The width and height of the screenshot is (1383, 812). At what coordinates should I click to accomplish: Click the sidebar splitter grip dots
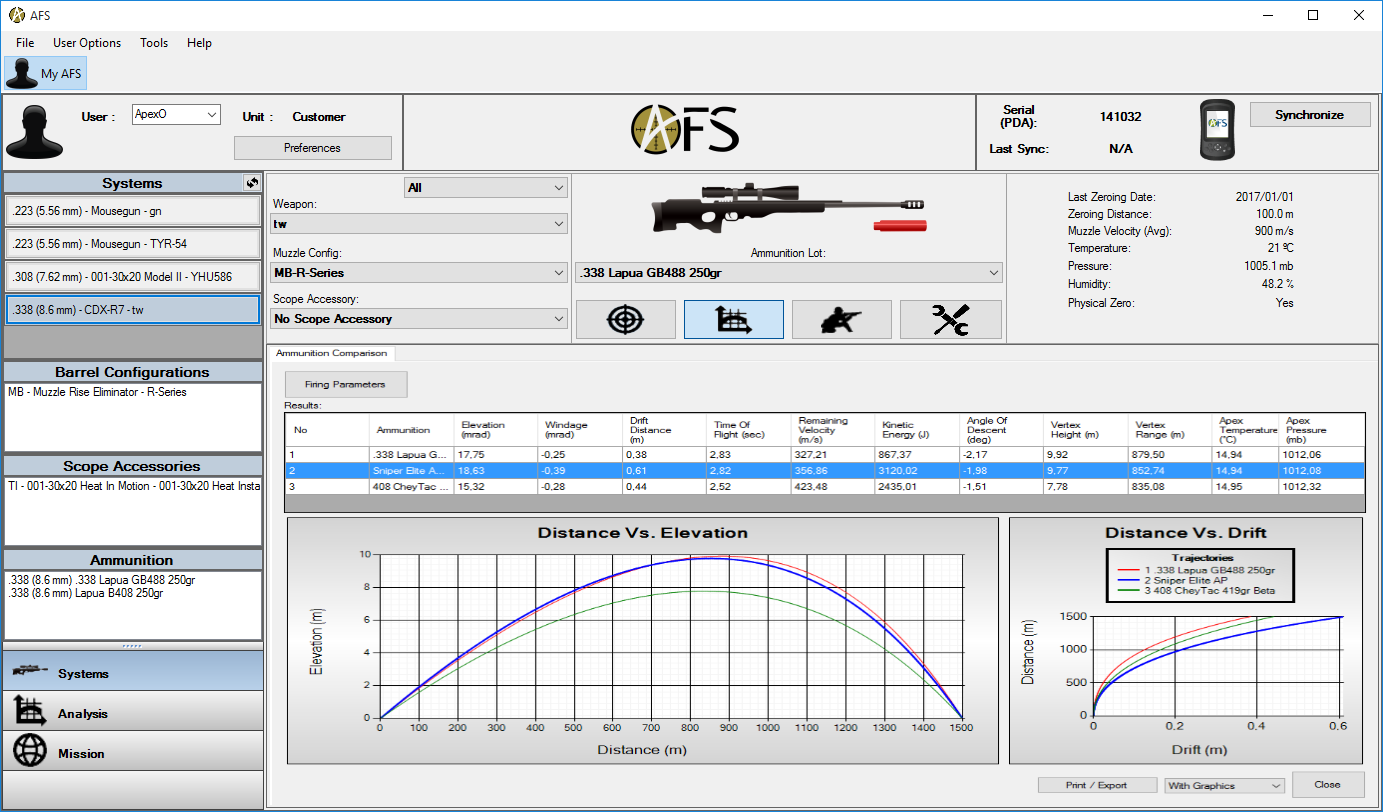(132, 646)
